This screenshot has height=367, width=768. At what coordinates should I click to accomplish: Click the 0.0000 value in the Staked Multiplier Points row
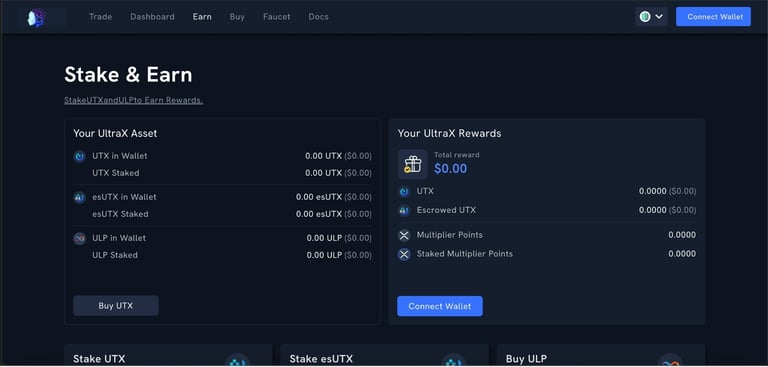point(682,254)
